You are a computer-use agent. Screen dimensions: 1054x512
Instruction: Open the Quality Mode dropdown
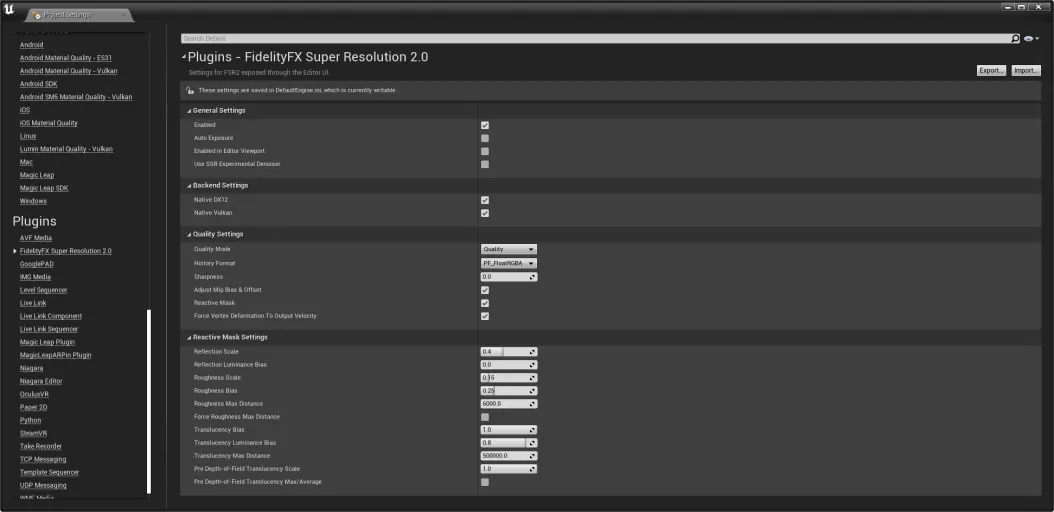(508, 249)
